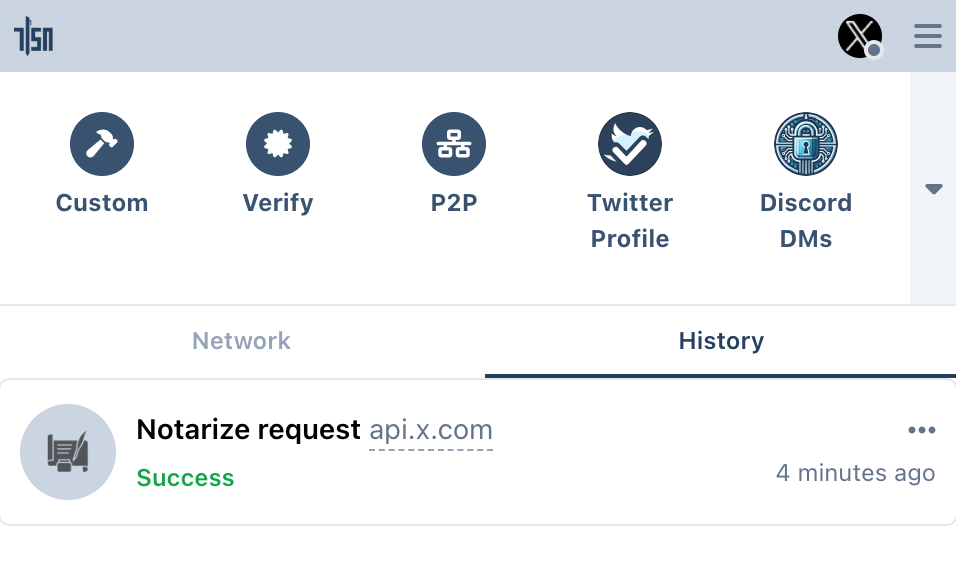Run the Twitter Profile plugin icon
This screenshot has width=956, height=564.
point(630,144)
